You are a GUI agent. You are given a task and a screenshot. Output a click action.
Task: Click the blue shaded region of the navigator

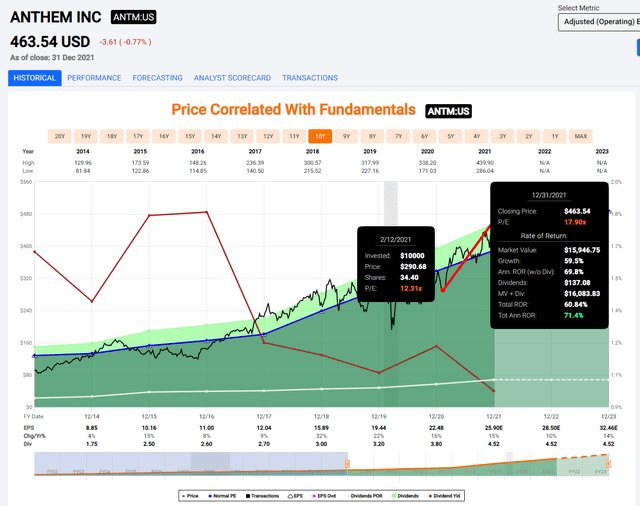pyautogui.click(x=191, y=464)
